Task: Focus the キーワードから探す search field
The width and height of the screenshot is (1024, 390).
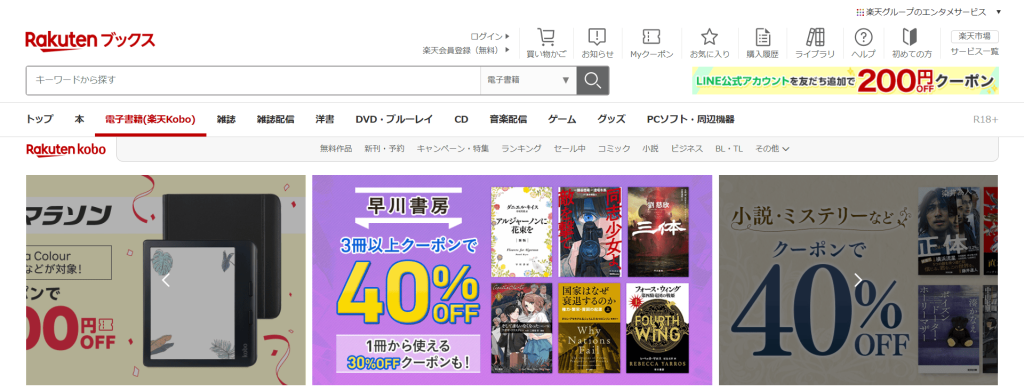Action: point(253,80)
